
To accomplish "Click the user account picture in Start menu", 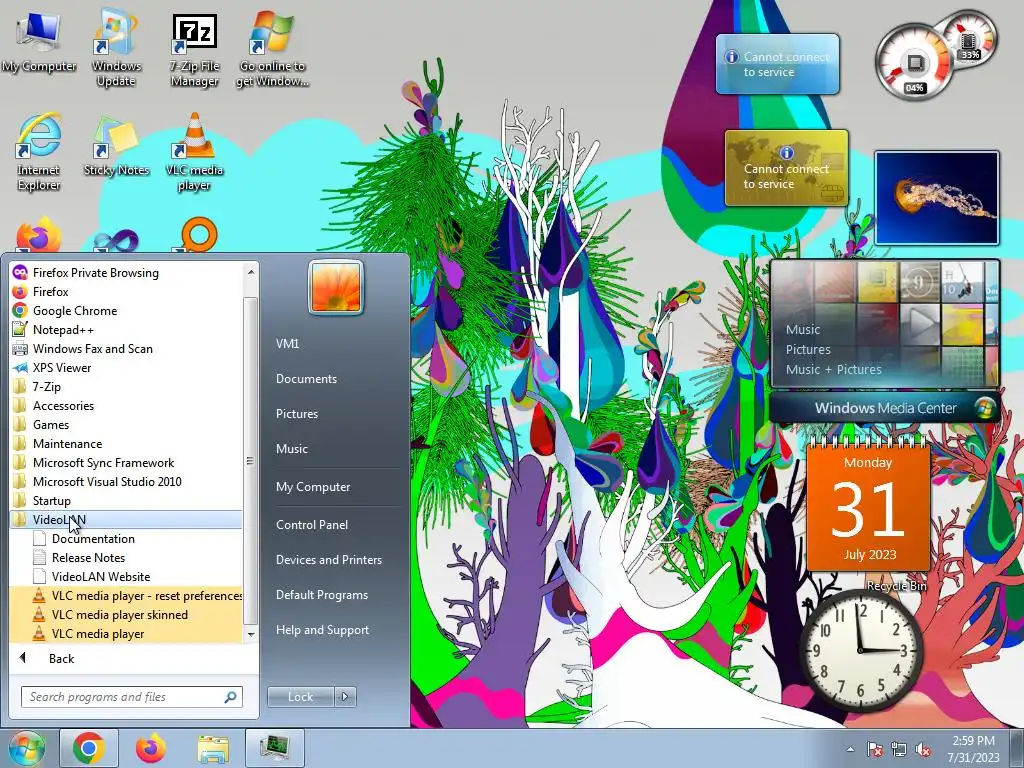I will 336,287.
